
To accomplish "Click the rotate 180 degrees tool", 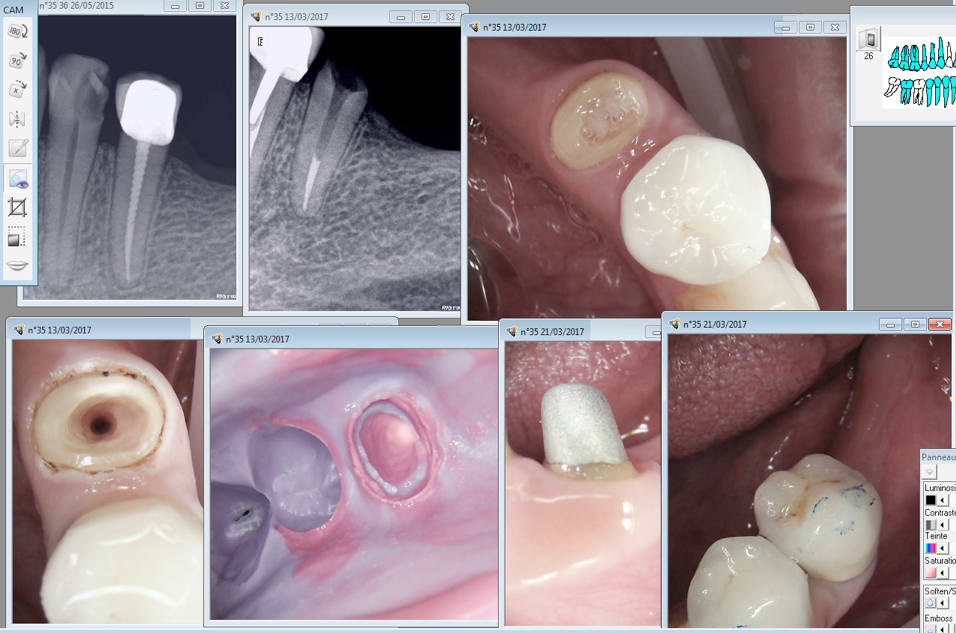I will (17, 32).
